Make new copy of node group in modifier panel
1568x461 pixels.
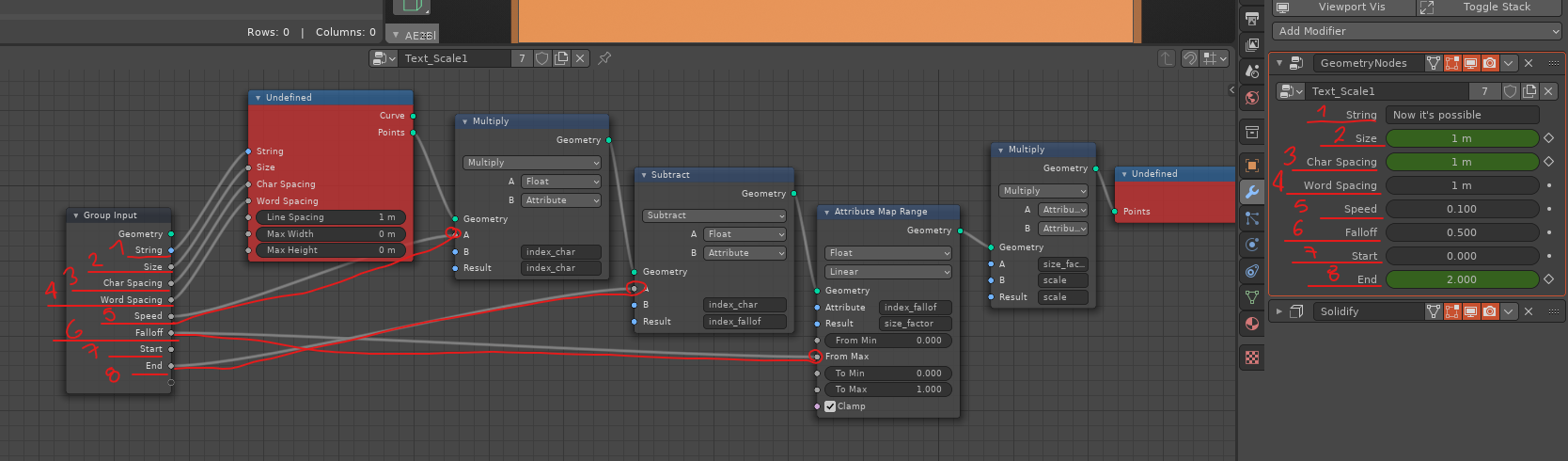click(1529, 91)
